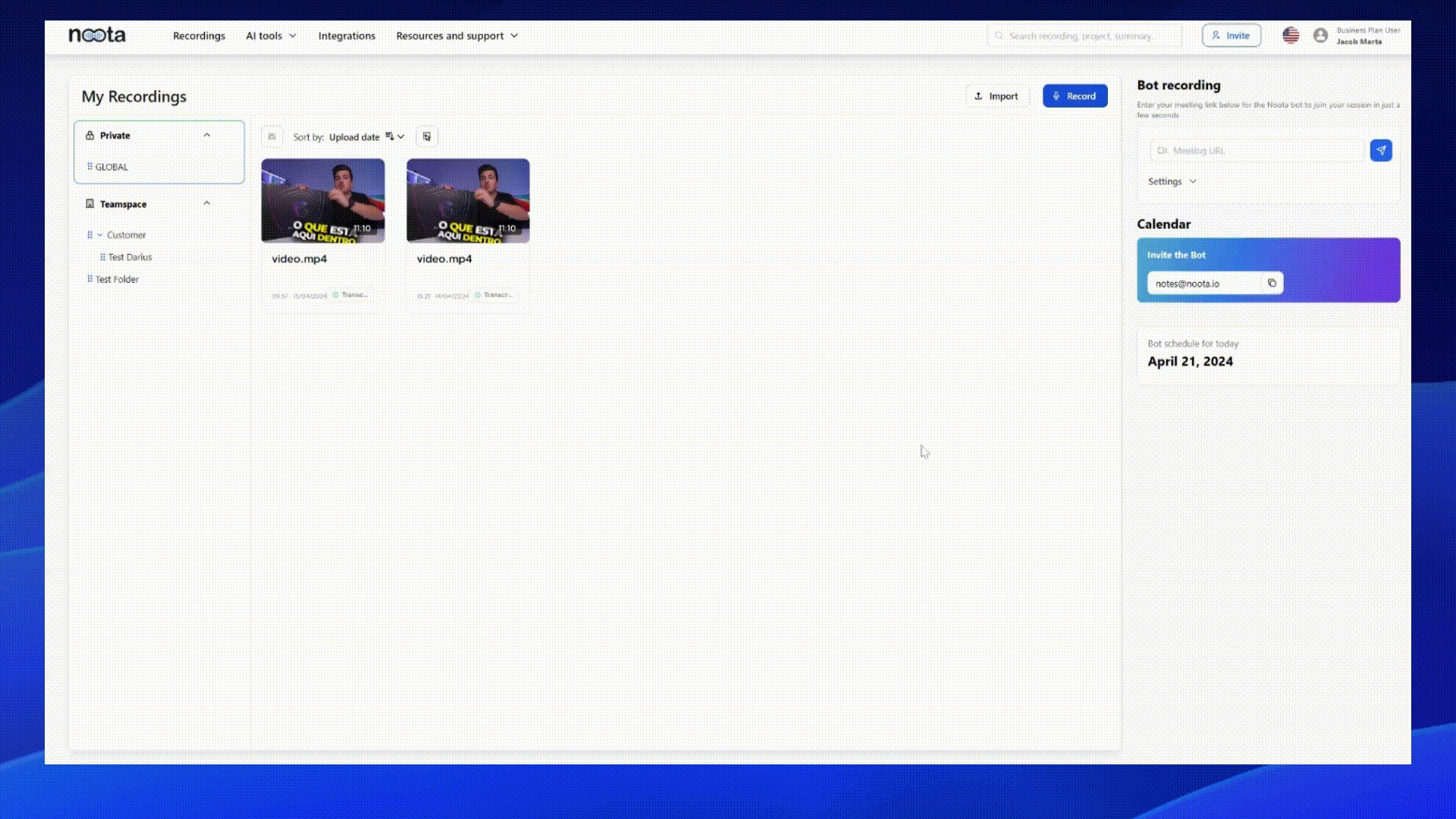The height and width of the screenshot is (819, 1456).
Task: Copy the notes@noota.io email address
Action: click(1272, 283)
